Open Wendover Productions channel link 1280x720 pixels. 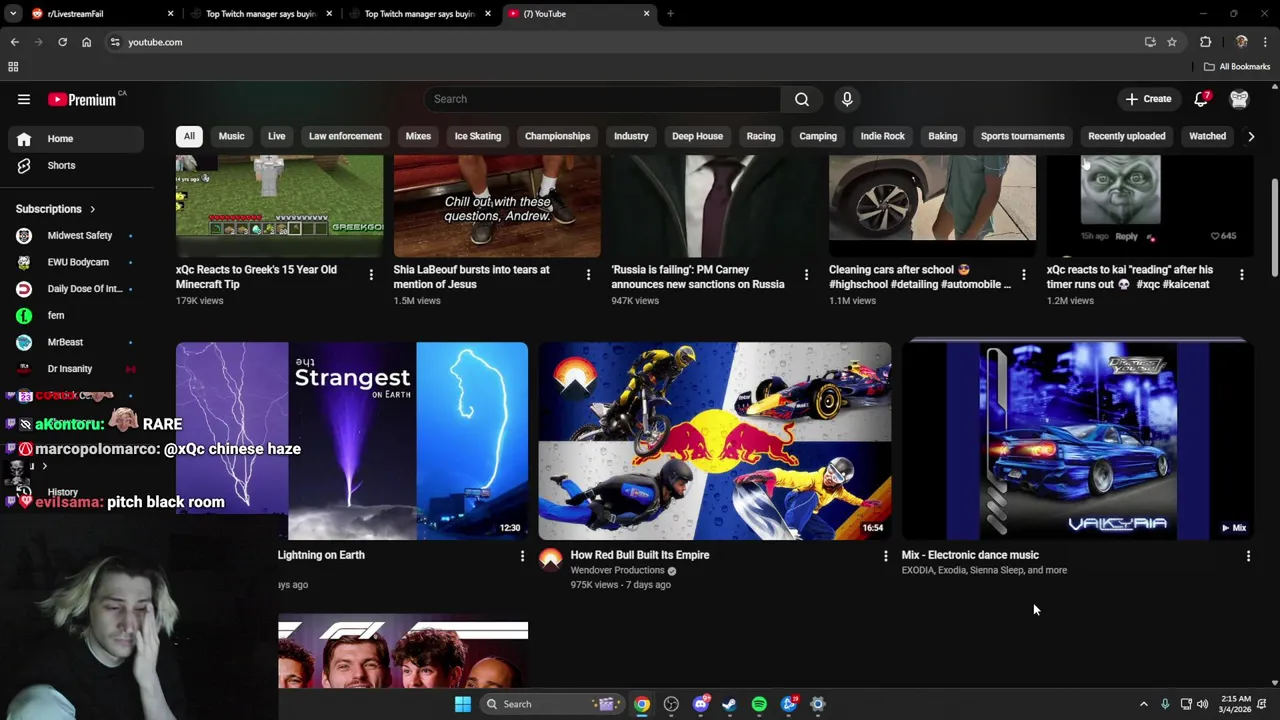click(x=617, y=570)
